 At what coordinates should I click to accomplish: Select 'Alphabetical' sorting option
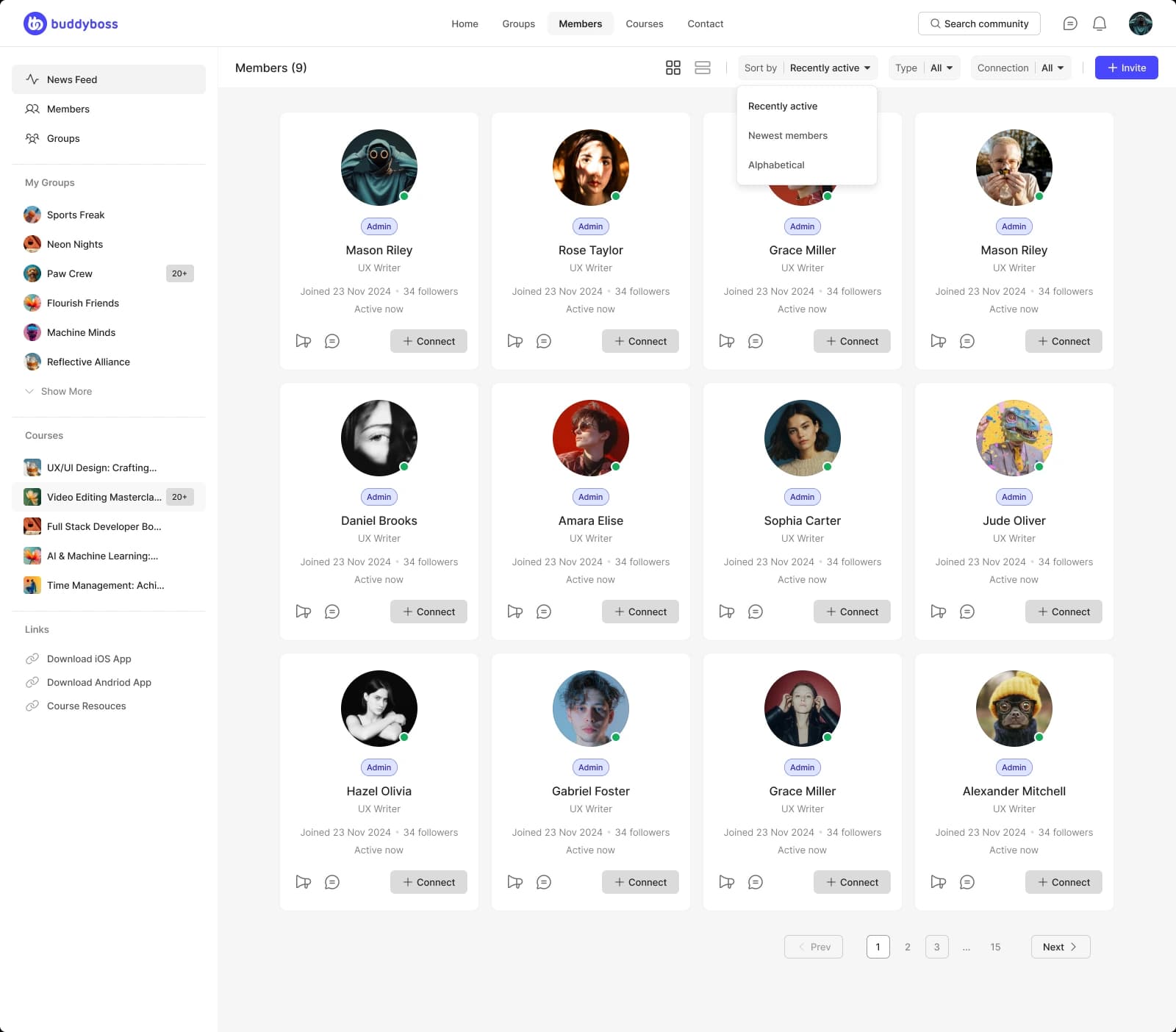pos(776,165)
